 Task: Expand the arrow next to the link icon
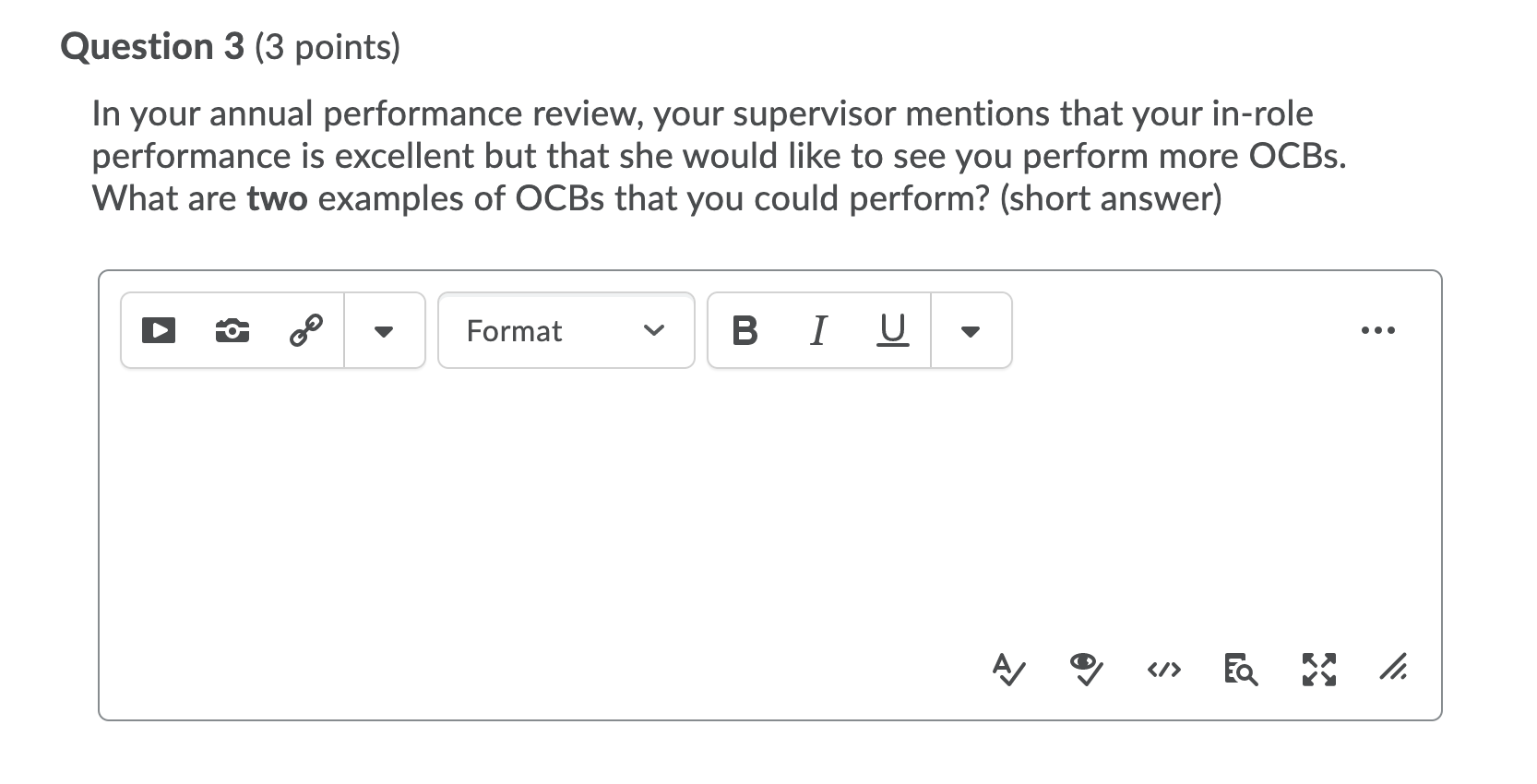coord(384,330)
